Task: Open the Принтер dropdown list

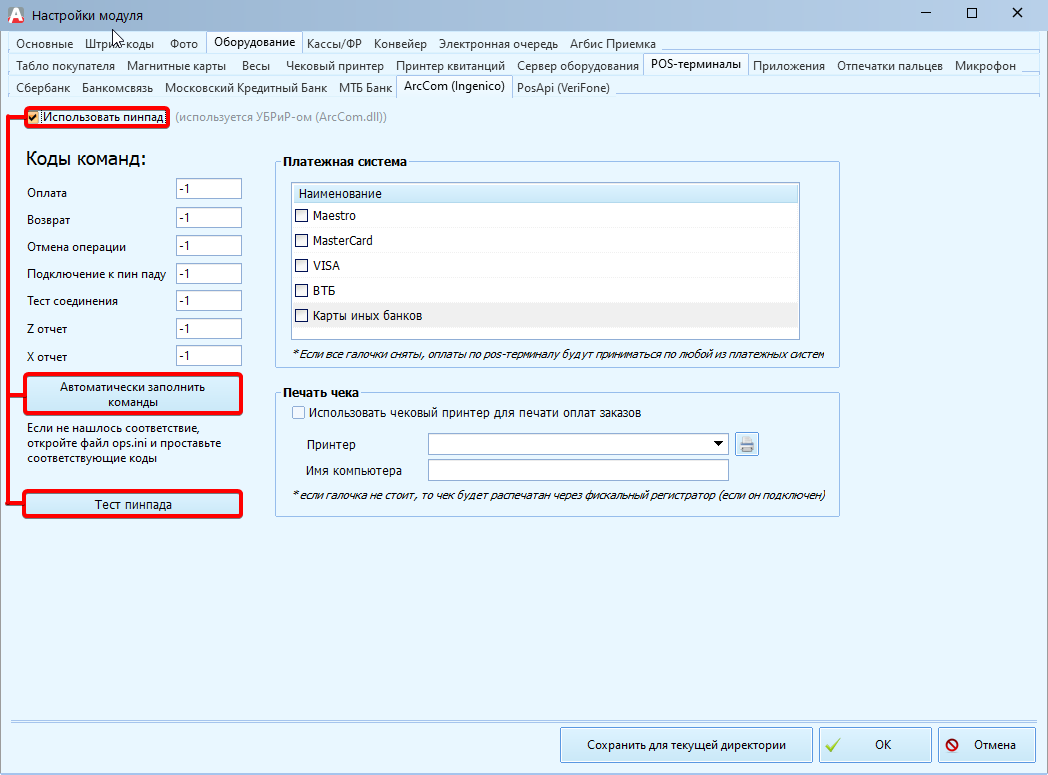Action: 718,444
